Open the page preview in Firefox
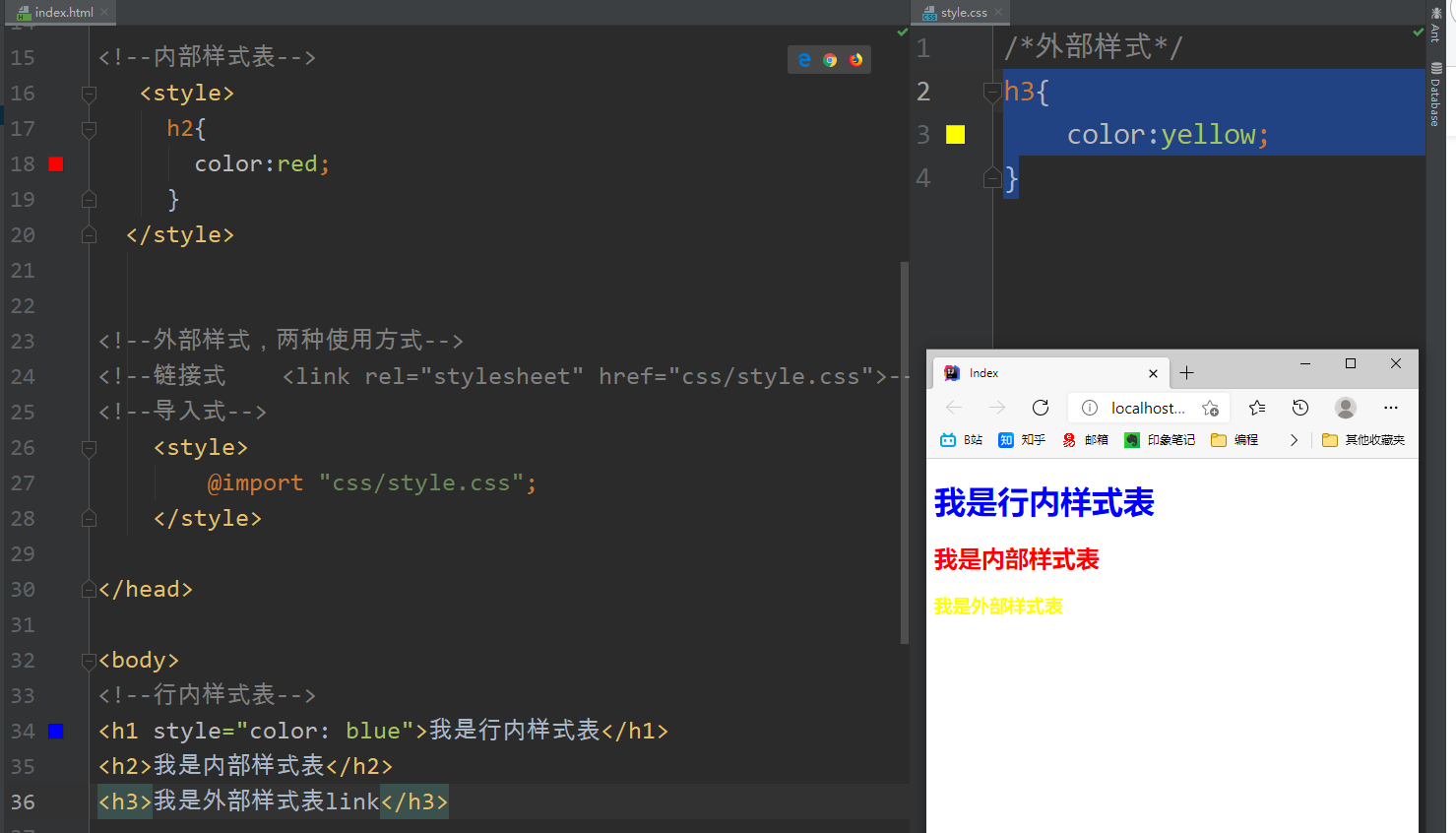 click(x=855, y=59)
